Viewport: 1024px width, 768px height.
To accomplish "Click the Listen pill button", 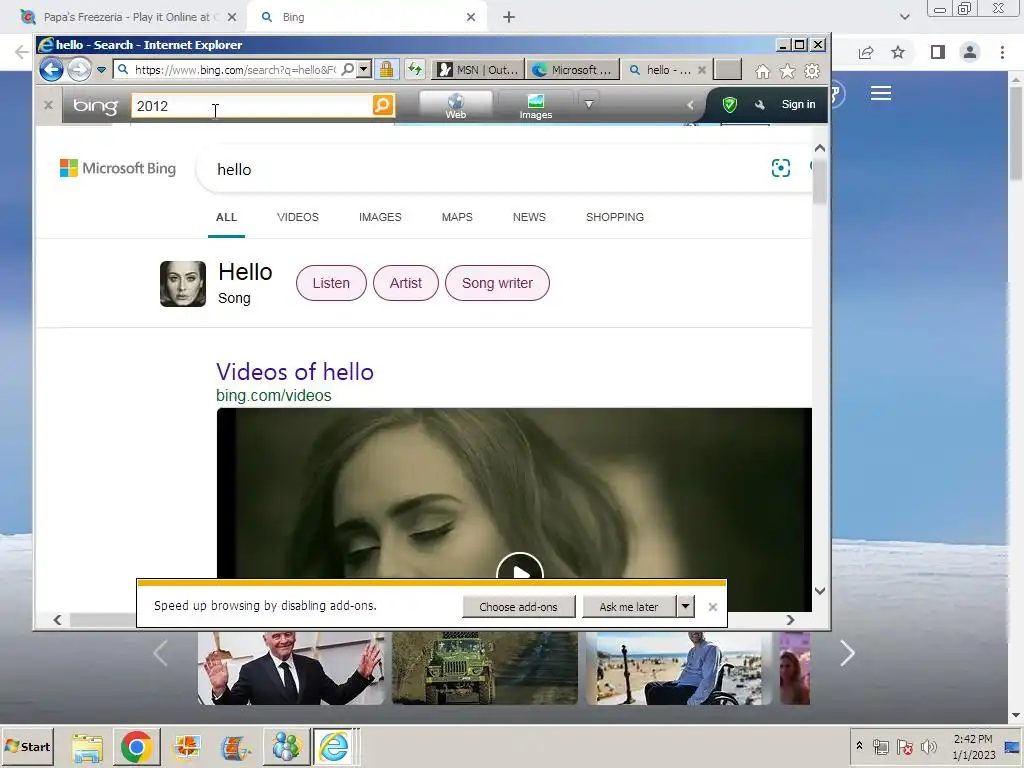I will click(331, 283).
